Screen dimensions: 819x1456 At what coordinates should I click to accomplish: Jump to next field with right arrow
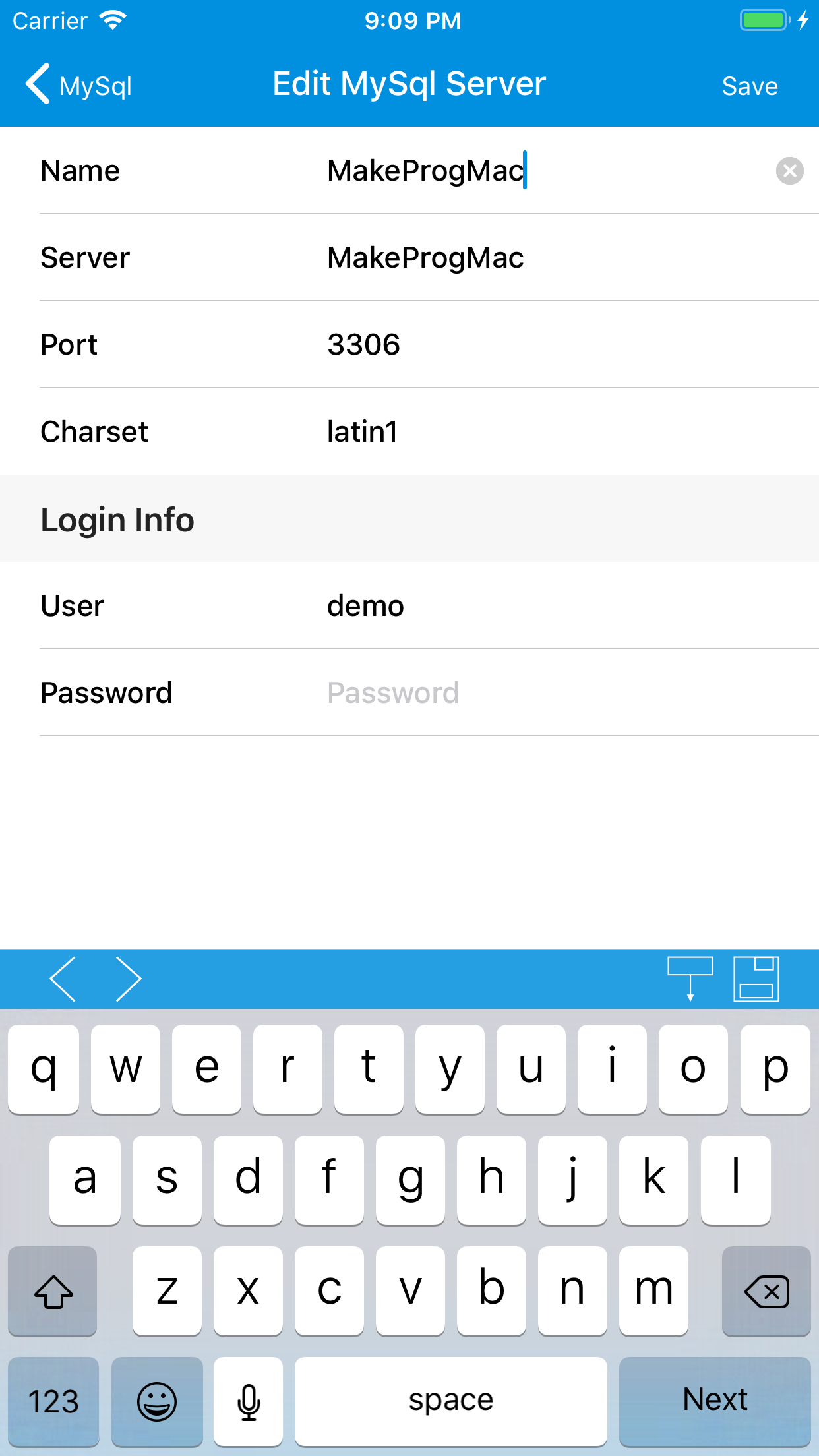(129, 979)
